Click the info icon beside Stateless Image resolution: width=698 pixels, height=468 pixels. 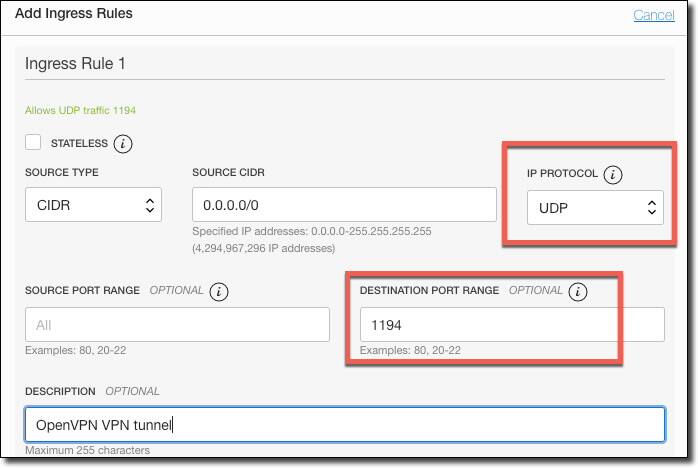click(x=123, y=143)
